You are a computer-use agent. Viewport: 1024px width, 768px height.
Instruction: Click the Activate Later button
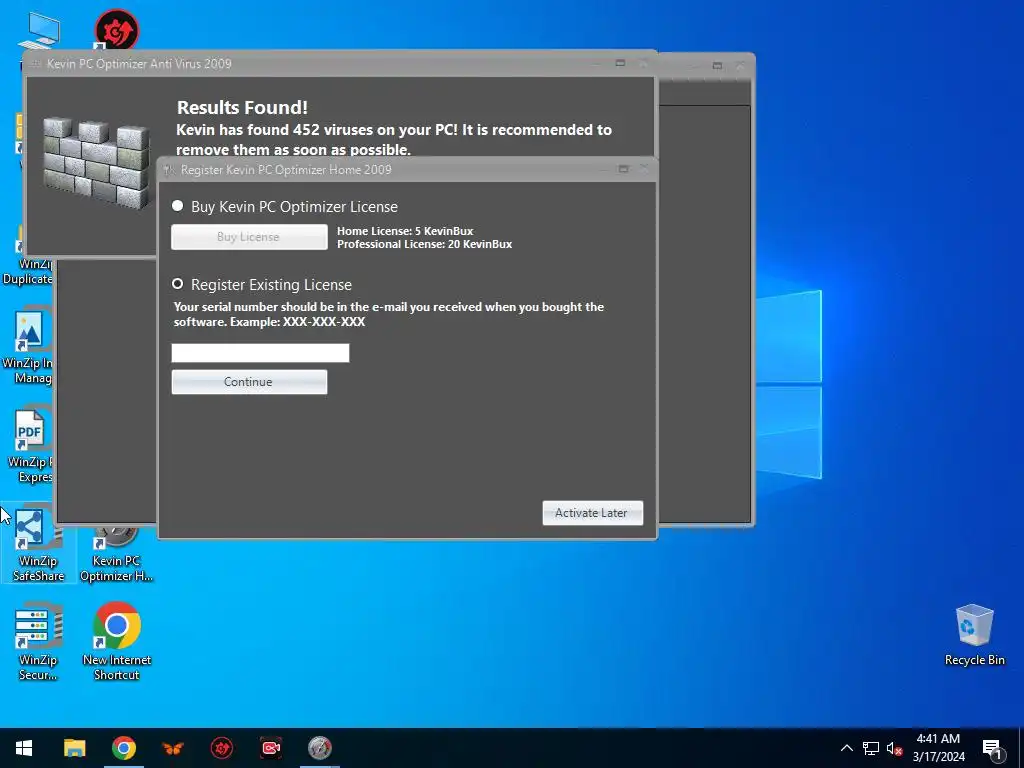tap(592, 513)
